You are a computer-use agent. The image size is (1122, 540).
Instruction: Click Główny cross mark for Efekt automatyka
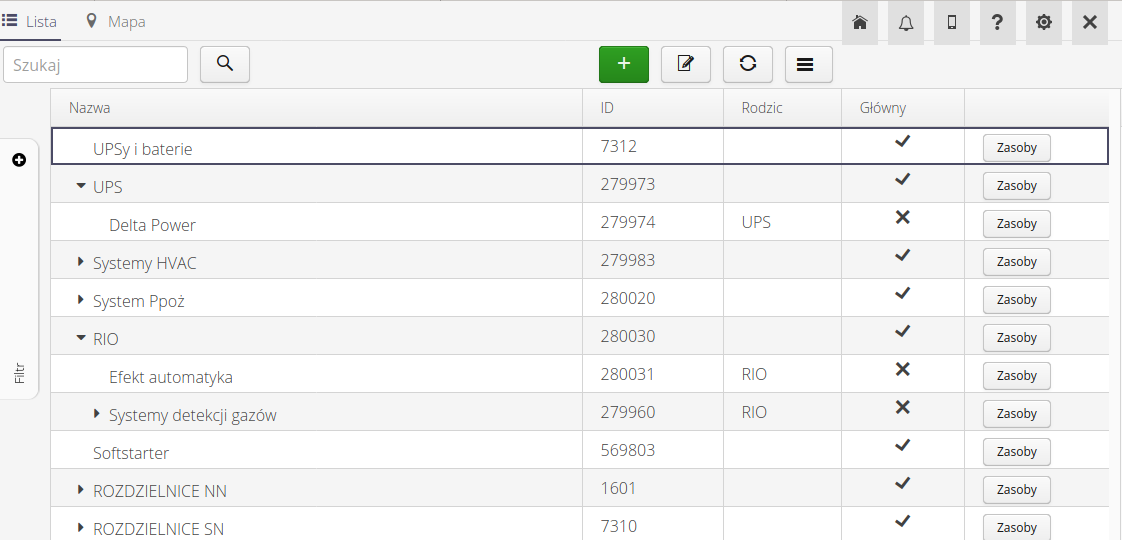coord(902,369)
